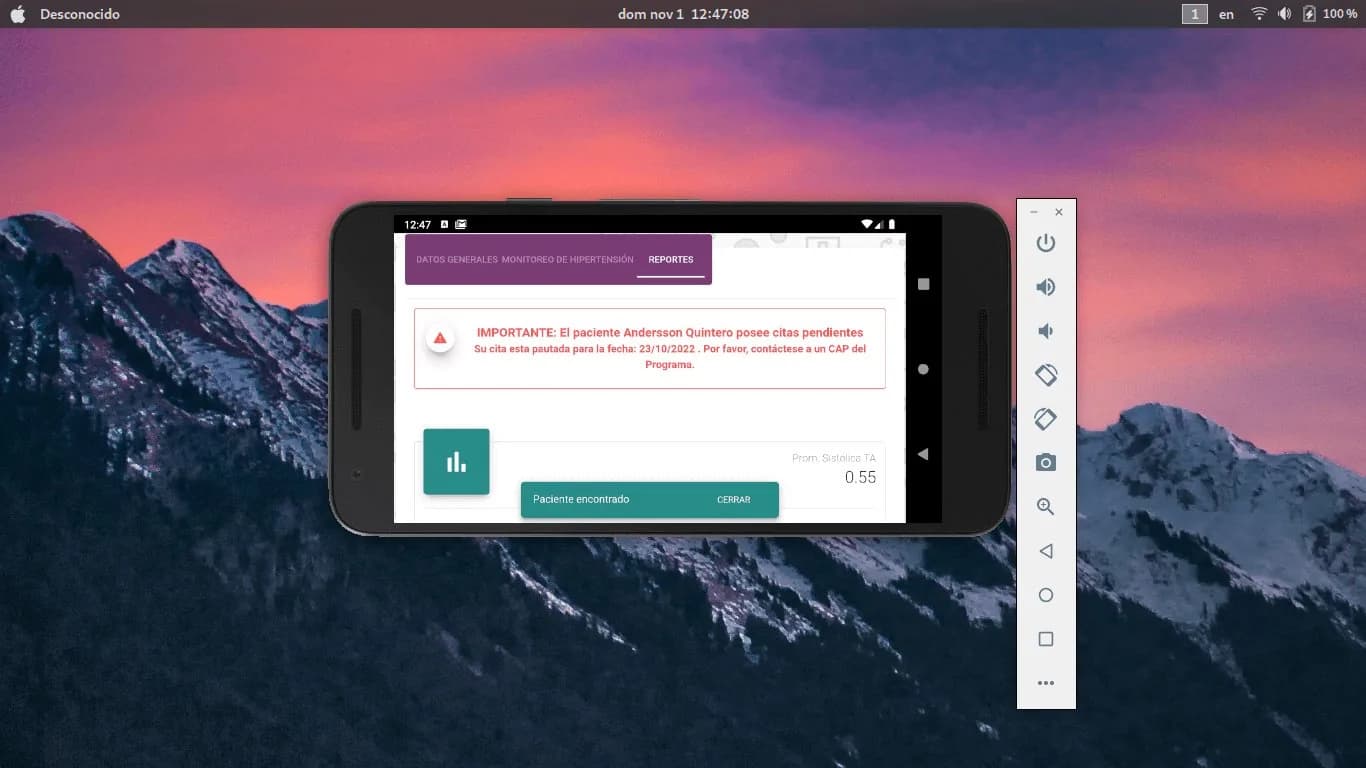Click the 0.55 systolic average value
The image size is (1366, 768).
(x=860, y=478)
